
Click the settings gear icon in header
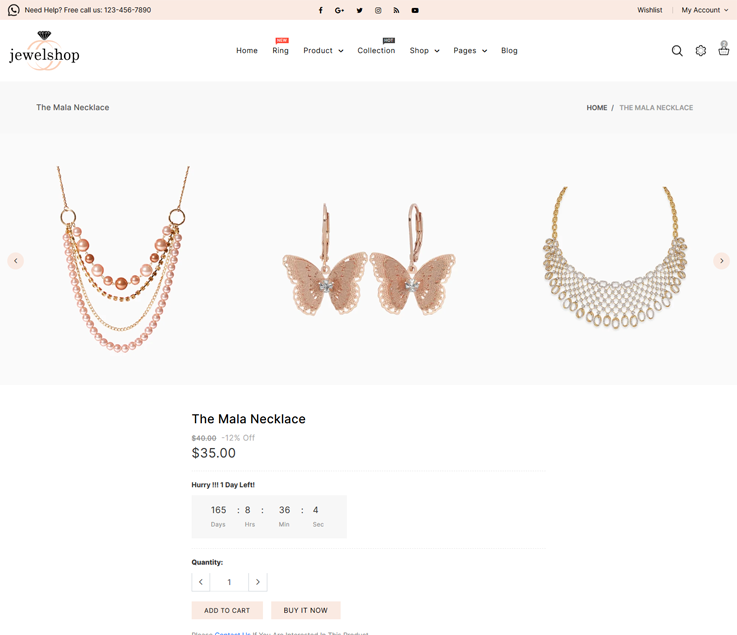click(x=701, y=51)
